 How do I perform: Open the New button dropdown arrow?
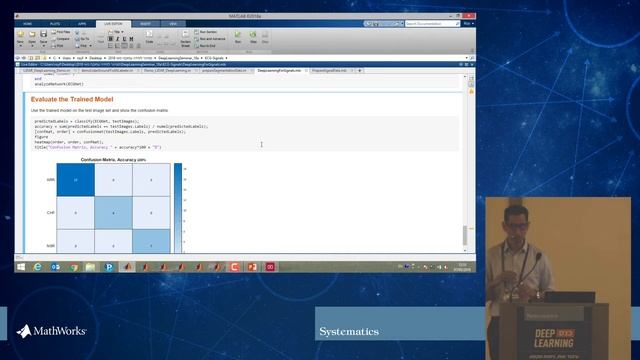(x=20, y=45)
